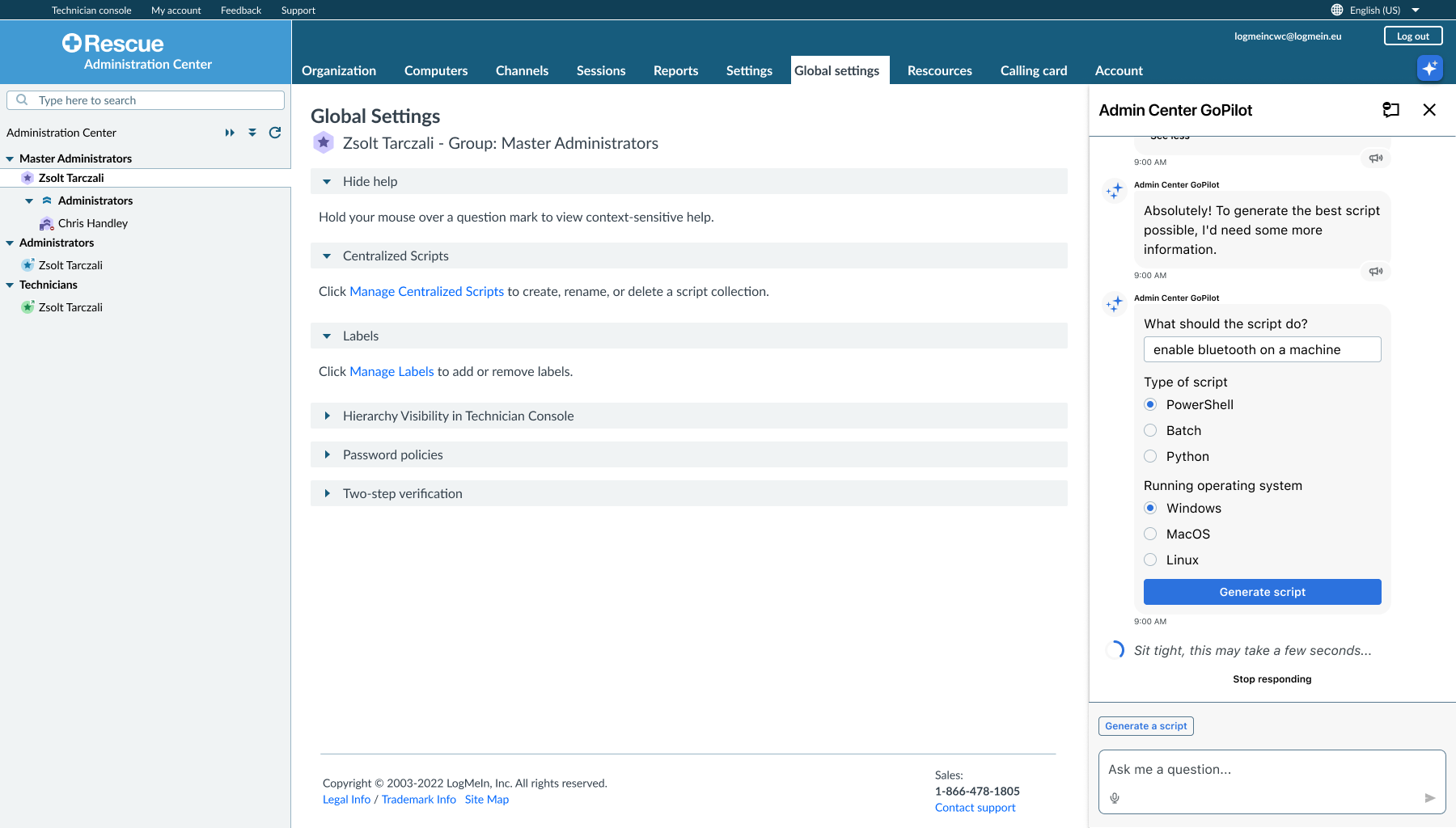Open the Calling card tab

(x=1034, y=70)
